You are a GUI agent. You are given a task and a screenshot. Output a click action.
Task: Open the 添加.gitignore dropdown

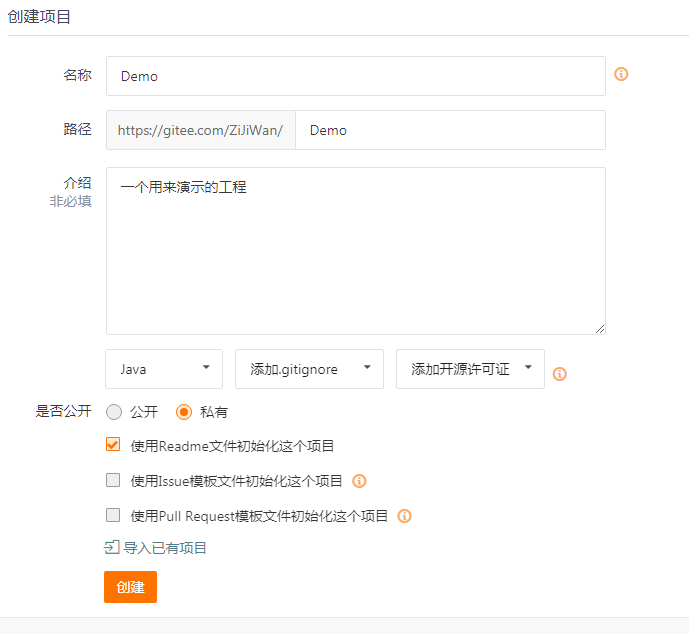(309, 369)
